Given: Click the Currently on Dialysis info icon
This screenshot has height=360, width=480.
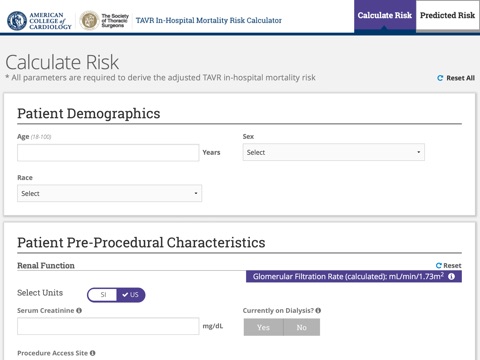Looking at the screenshot, I should (318, 310).
